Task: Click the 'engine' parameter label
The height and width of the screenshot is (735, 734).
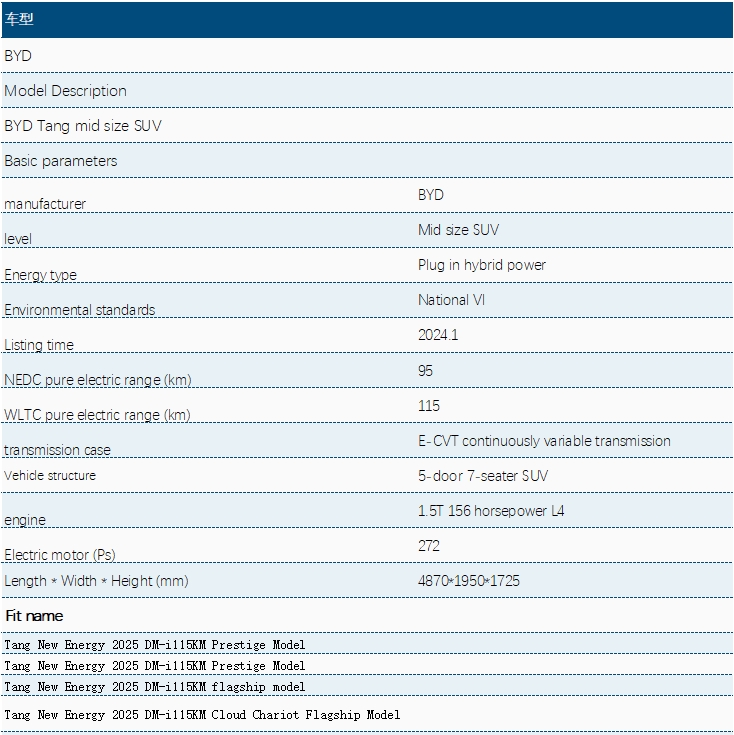Action: (x=25, y=520)
